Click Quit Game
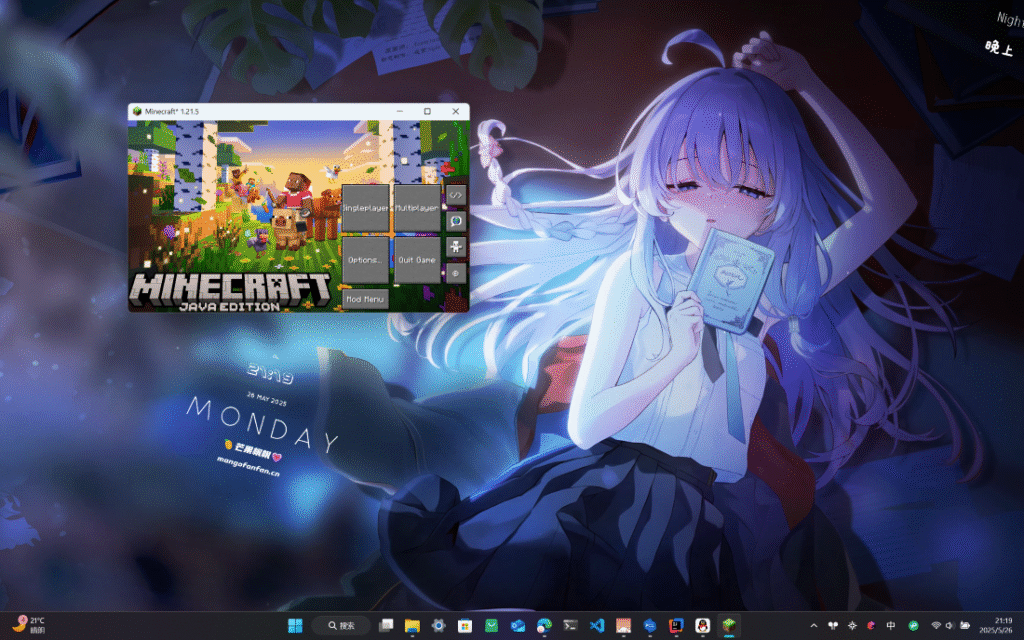This screenshot has height=640, width=1024. coord(417,258)
